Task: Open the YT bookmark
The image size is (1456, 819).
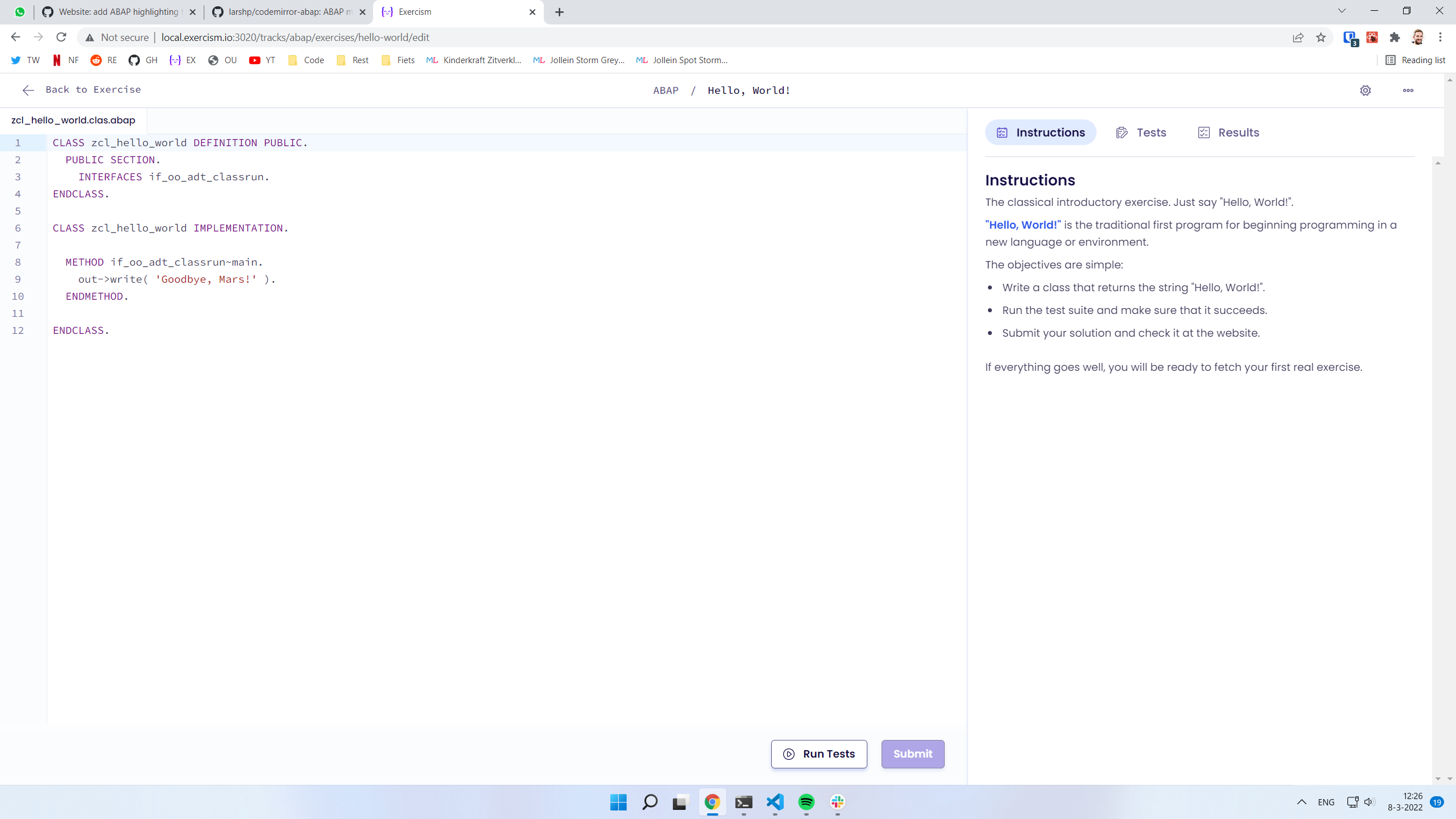Action: click(262, 60)
